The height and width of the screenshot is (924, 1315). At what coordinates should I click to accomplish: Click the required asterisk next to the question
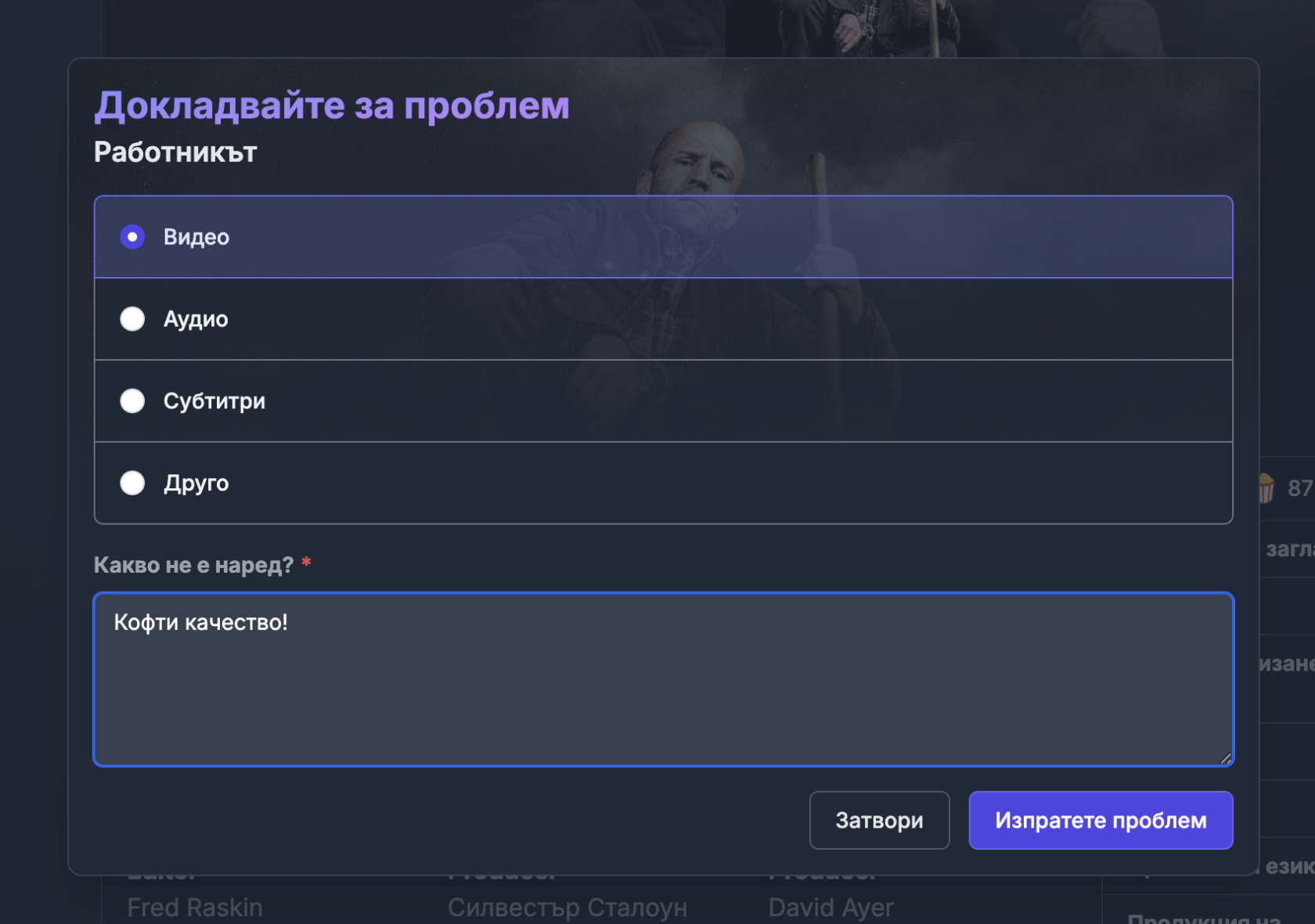pyautogui.click(x=307, y=562)
